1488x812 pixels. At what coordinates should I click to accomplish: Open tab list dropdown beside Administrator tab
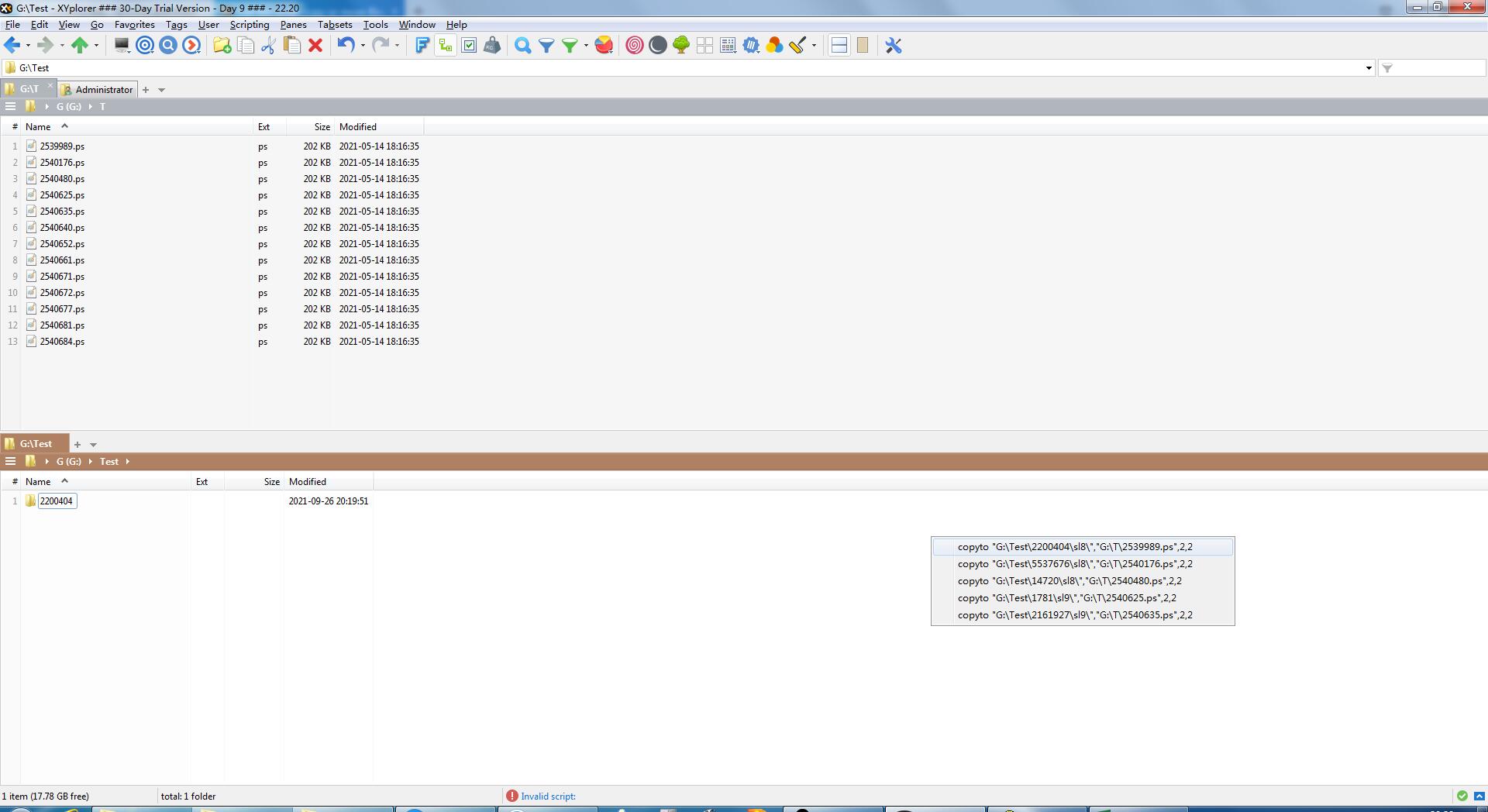coord(161,90)
